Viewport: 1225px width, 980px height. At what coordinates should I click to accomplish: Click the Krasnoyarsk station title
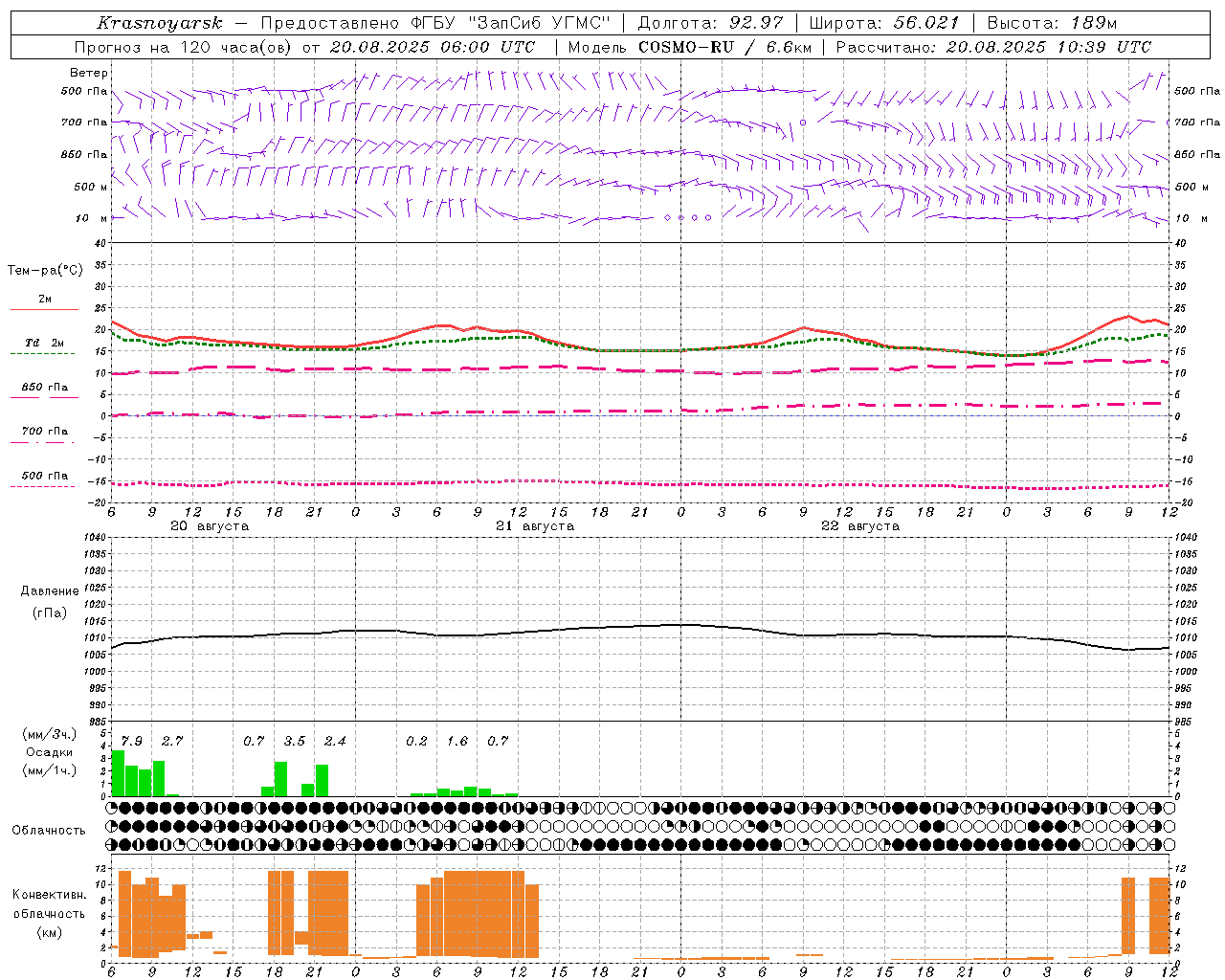click(160, 23)
